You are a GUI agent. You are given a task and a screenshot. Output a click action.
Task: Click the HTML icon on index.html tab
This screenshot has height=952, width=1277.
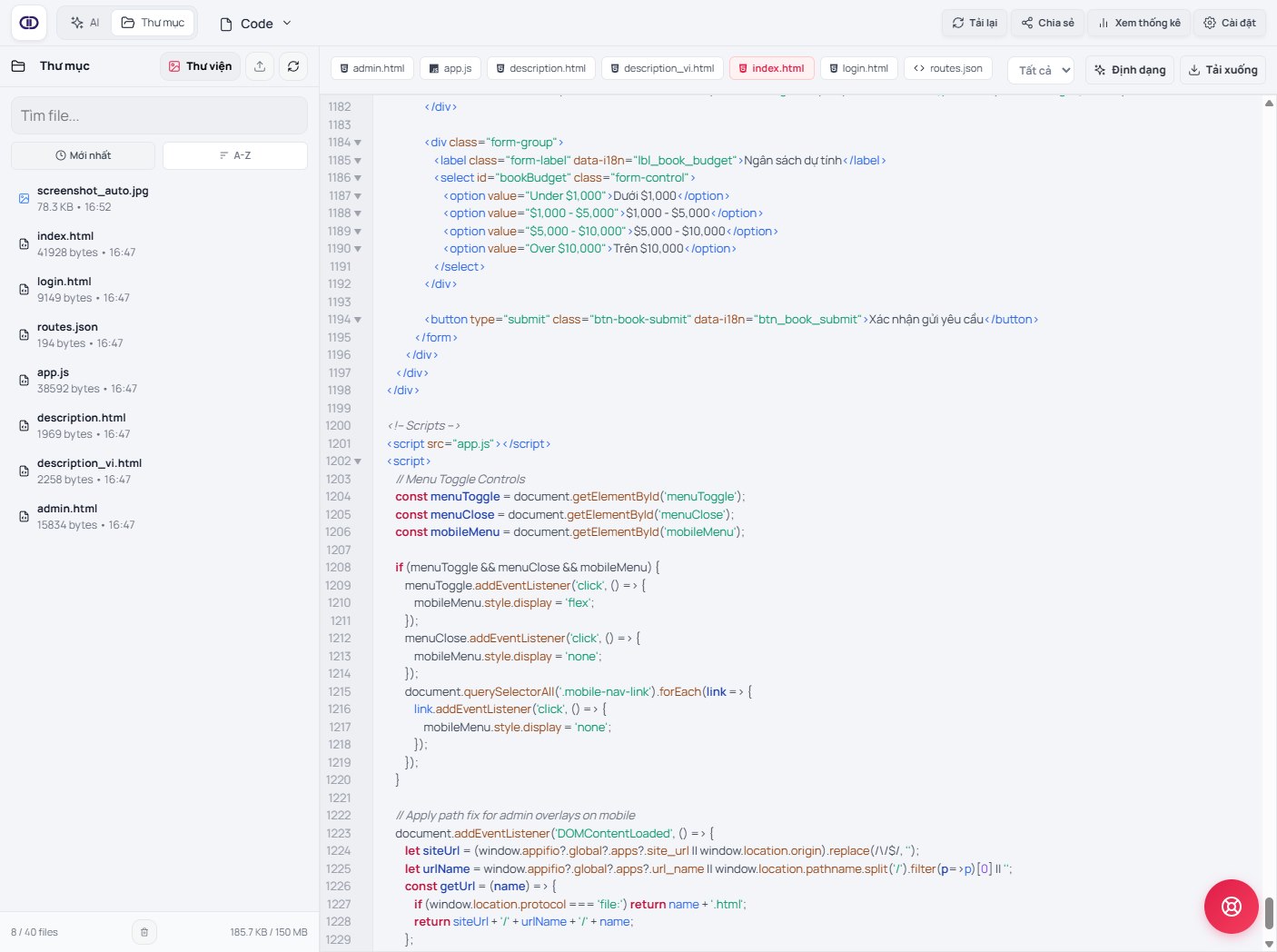[x=743, y=68]
